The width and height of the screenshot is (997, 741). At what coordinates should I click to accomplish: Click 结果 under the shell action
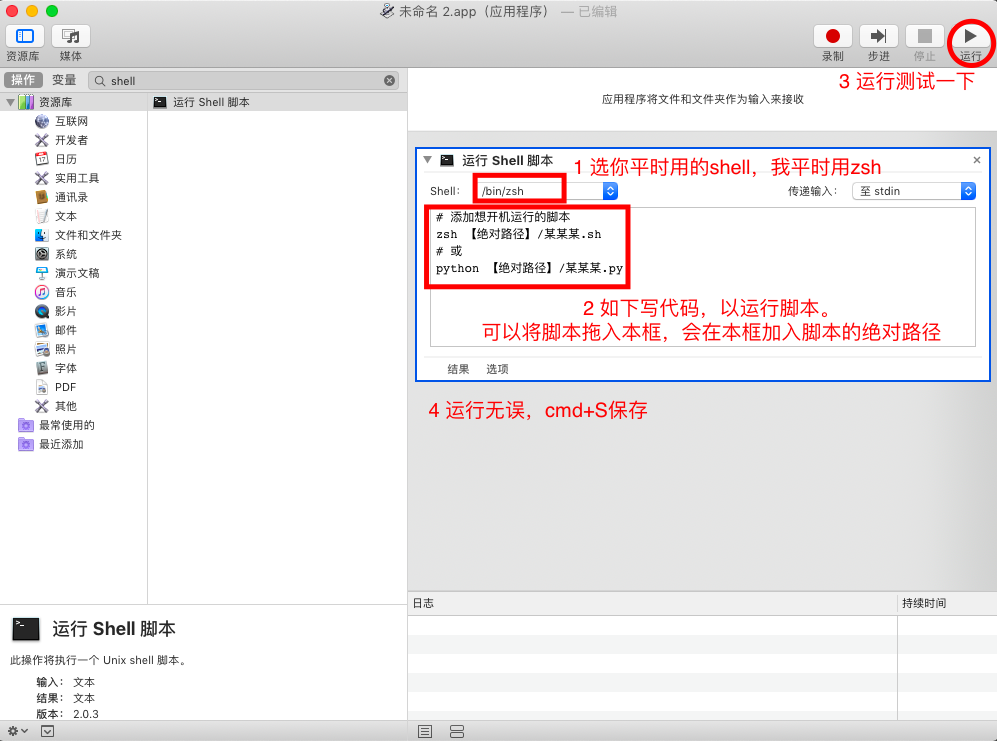[458, 369]
